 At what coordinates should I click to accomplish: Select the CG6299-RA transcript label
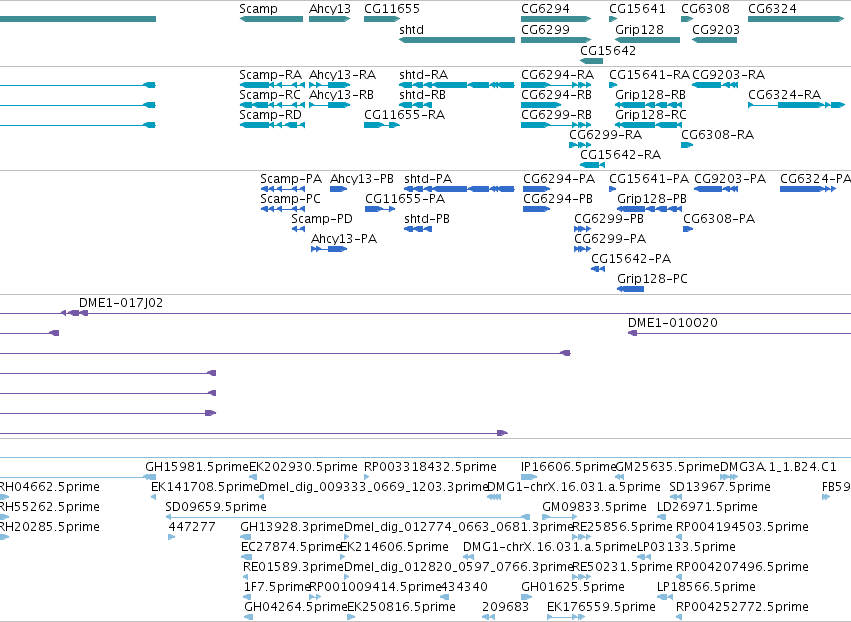pyautogui.click(x=605, y=135)
